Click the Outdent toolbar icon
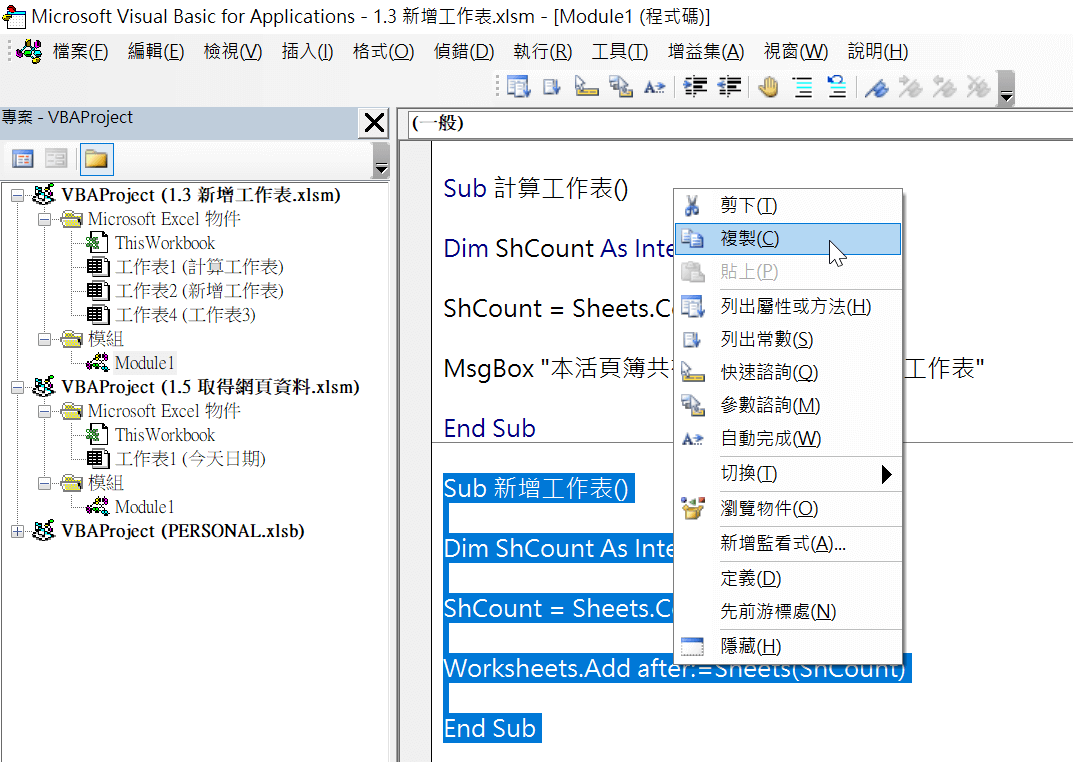Viewport: 1073px width, 762px height. pyautogui.click(x=729, y=88)
